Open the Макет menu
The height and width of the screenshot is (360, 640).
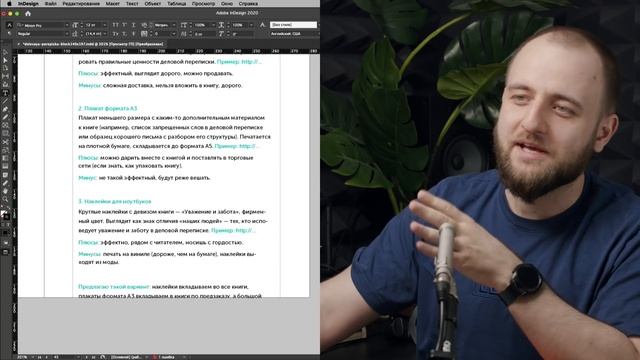tap(113, 3)
